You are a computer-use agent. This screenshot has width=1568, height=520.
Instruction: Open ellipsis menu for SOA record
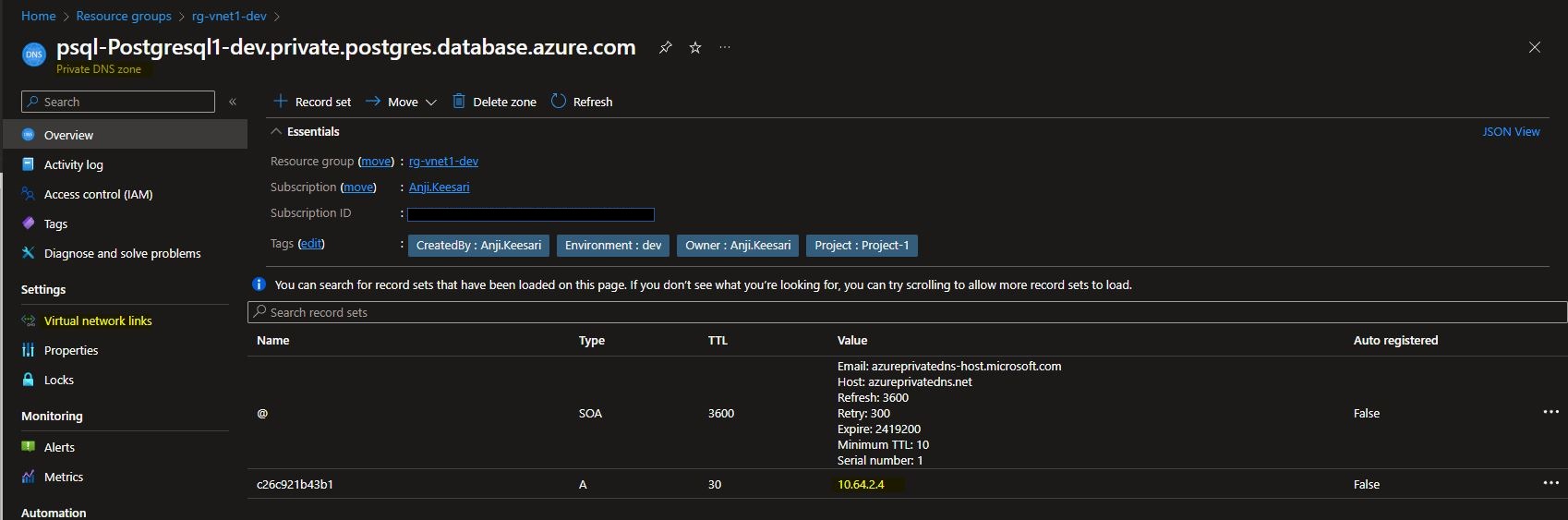click(x=1550, y=412)
